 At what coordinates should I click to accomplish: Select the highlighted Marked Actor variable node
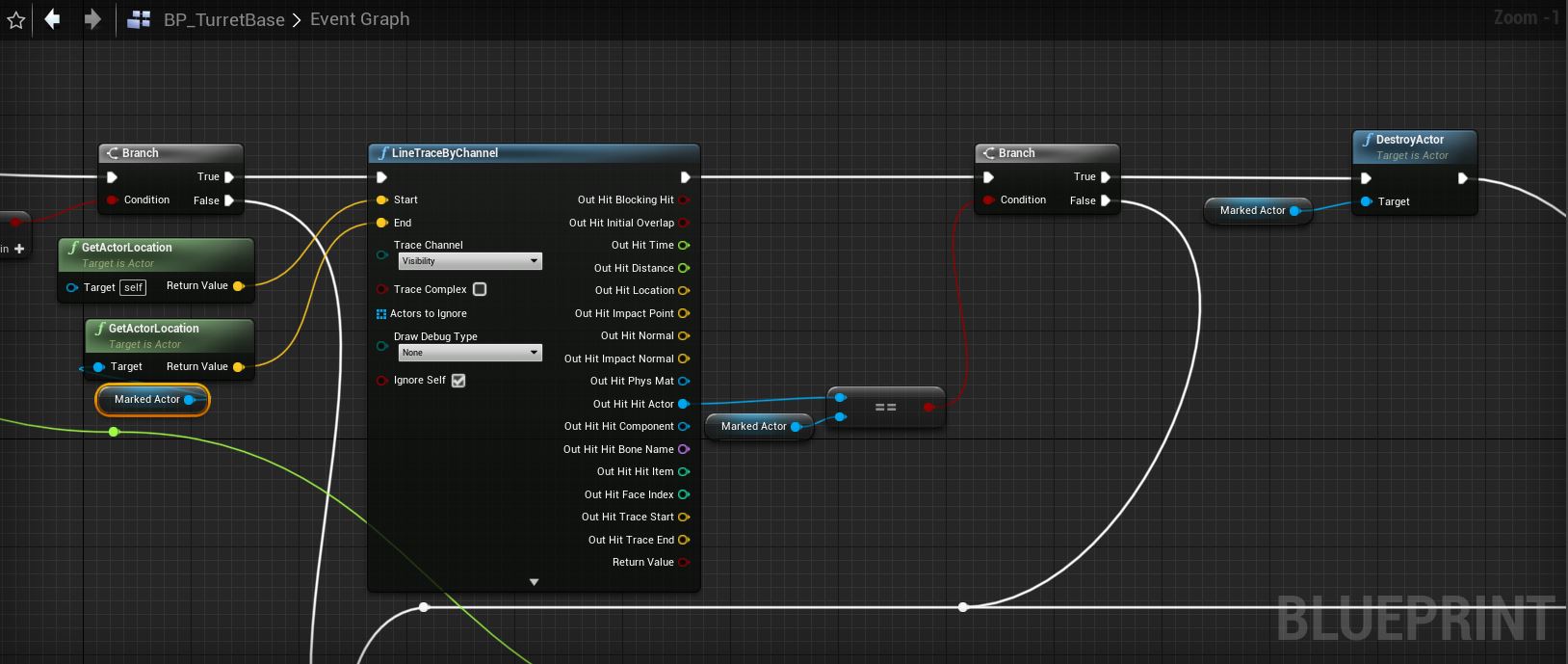[152, 399]
